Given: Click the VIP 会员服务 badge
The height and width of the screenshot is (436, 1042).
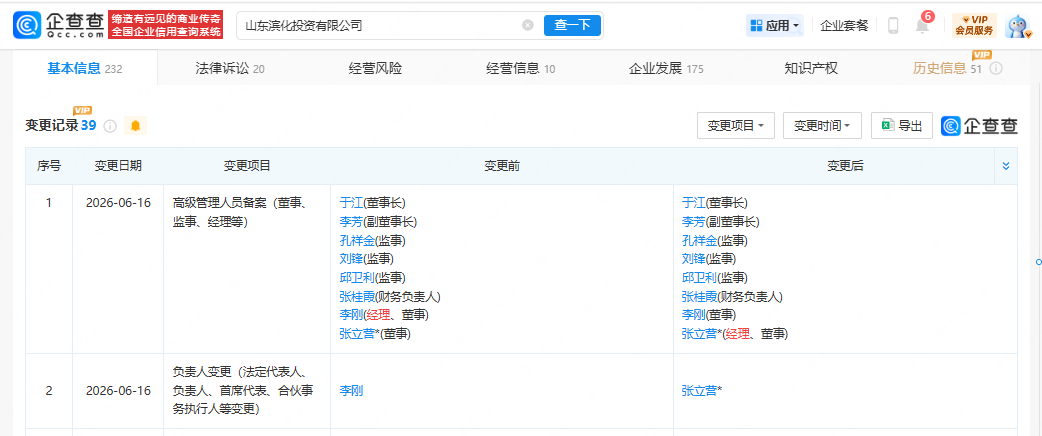Looking at the screenshot, I should (974, 25).
